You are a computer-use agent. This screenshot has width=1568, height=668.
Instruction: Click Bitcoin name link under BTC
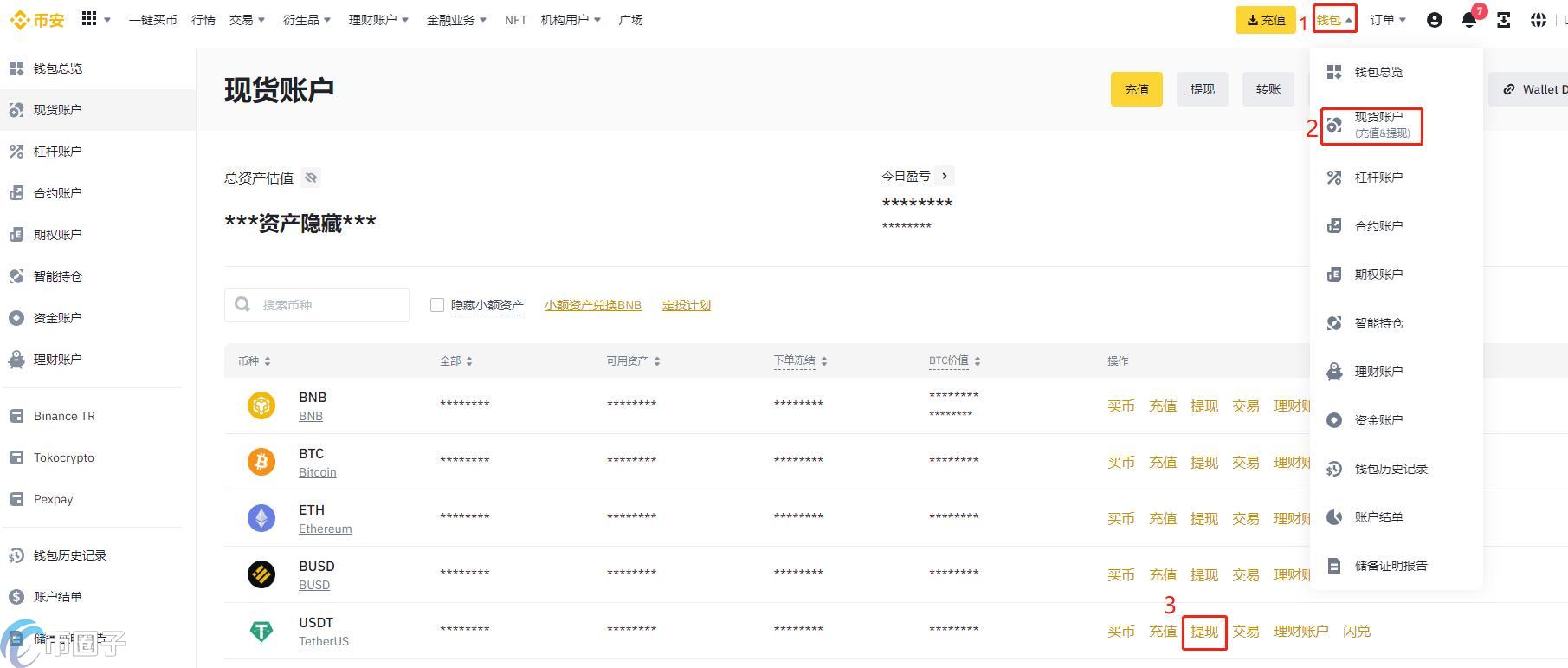[318, 472]
